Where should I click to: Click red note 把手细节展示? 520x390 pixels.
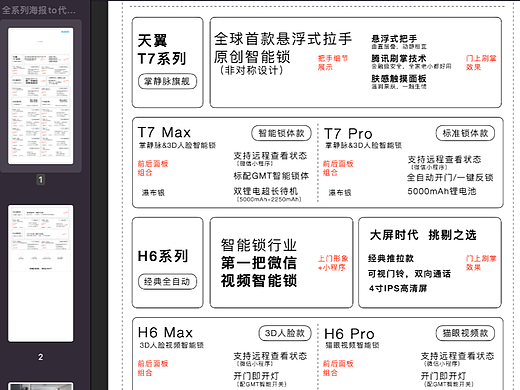point(332,63)
